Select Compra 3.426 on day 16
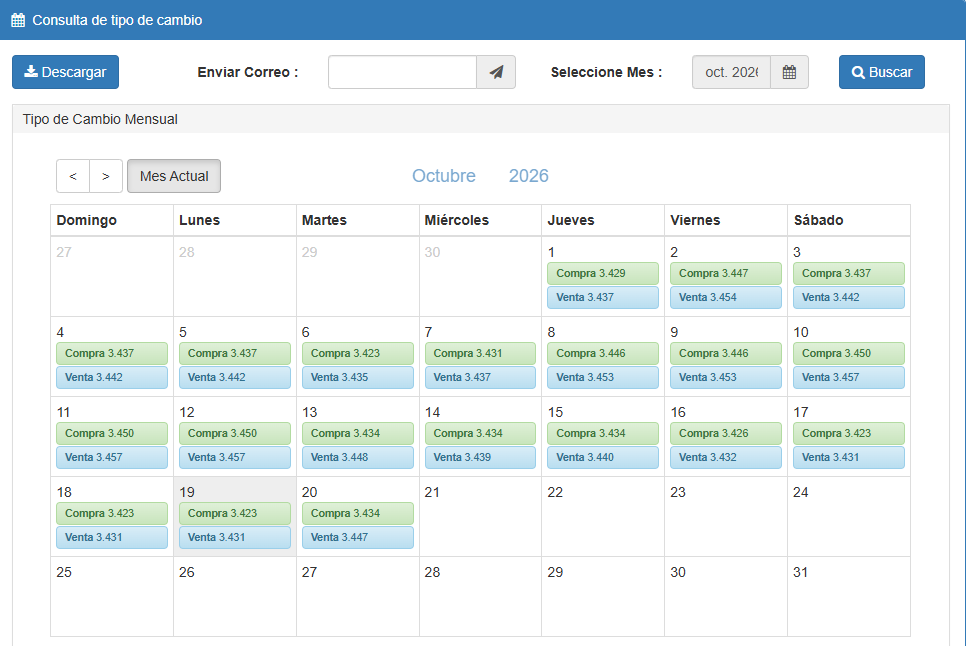966x646 pixels. (726, 434)
